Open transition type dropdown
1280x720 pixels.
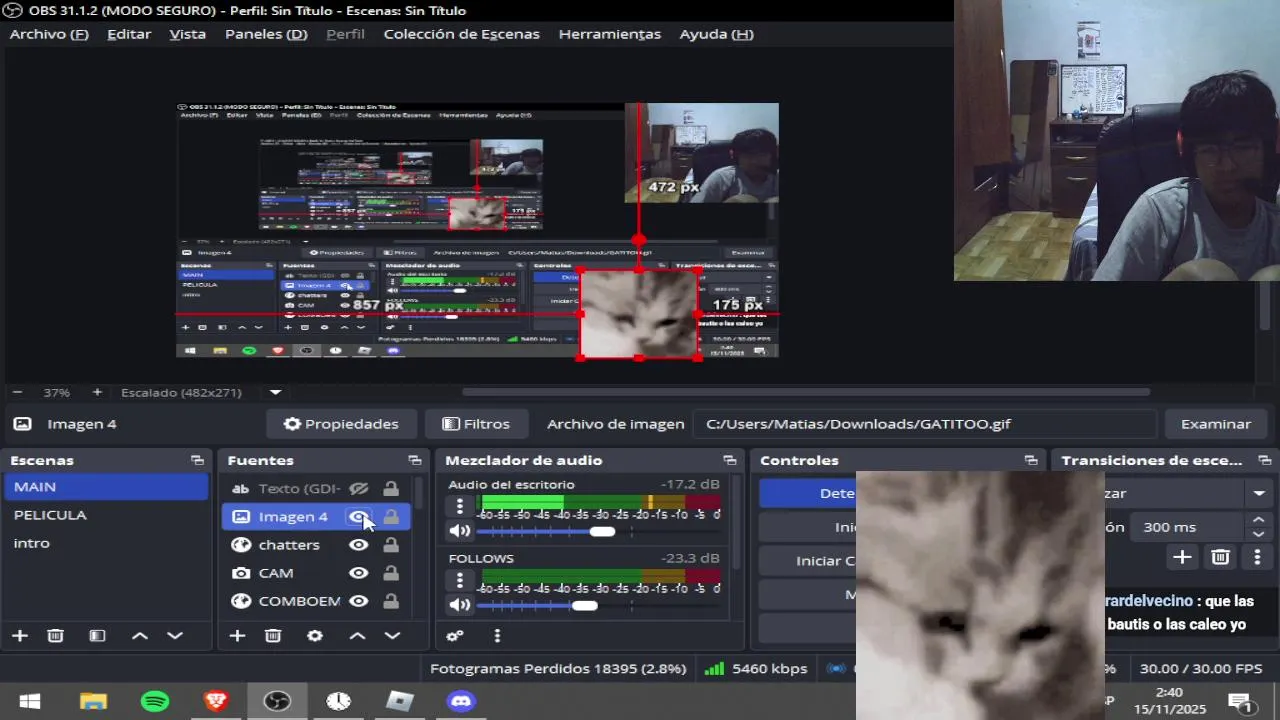[x=1259, y=493]
